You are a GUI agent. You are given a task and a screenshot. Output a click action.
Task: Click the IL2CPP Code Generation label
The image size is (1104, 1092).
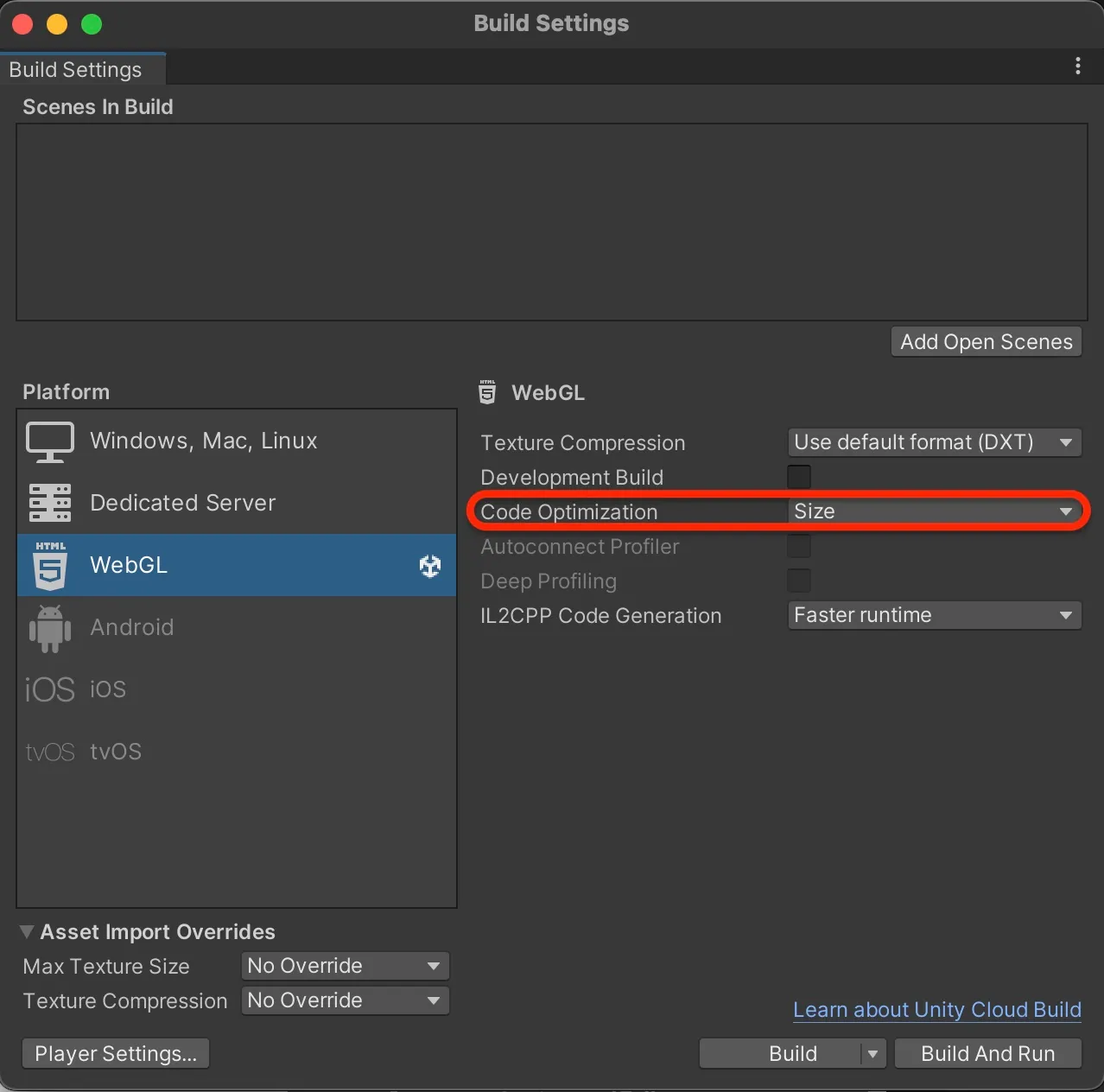(601, 616)
